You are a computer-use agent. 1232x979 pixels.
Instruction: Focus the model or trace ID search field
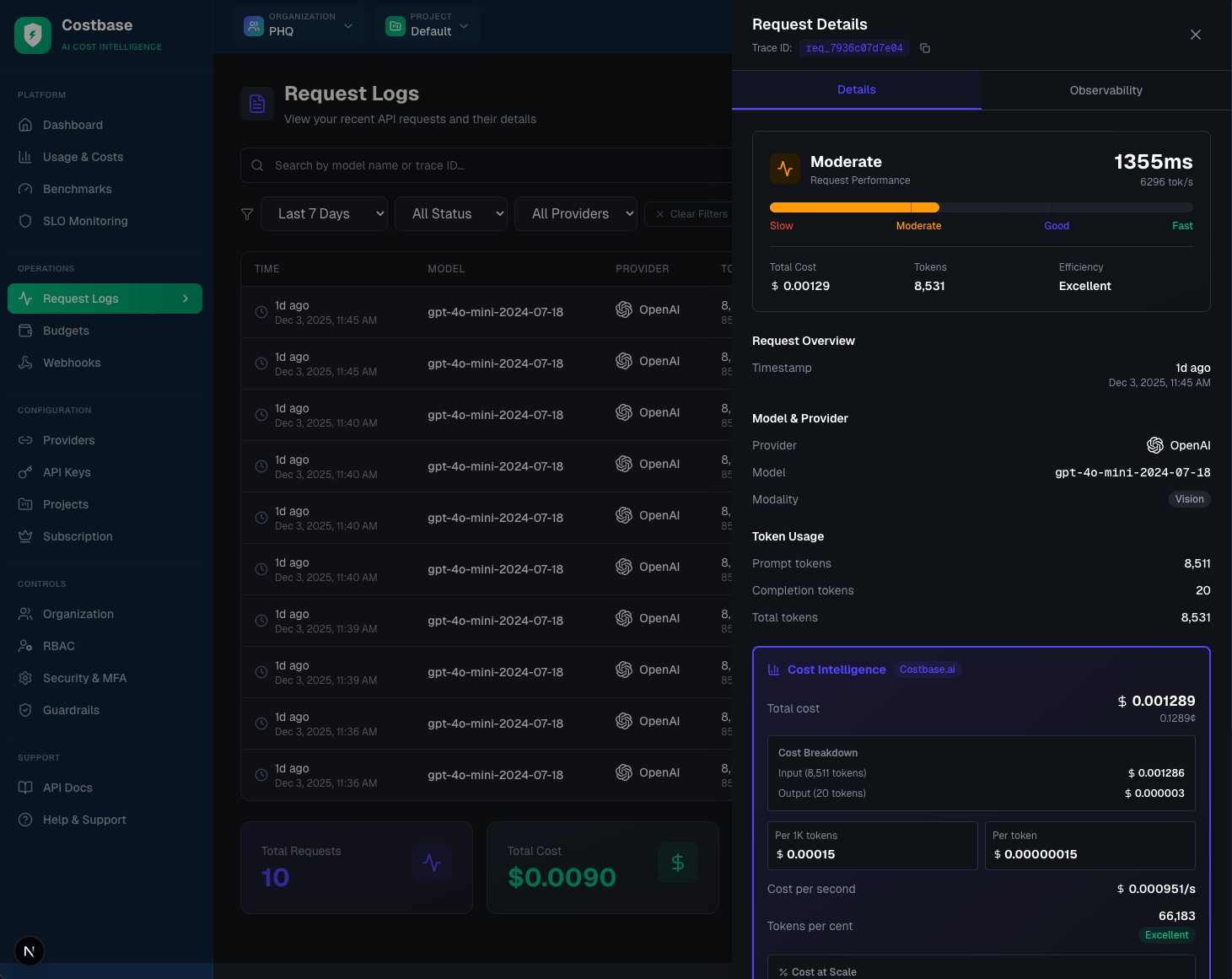pos(498,165)
